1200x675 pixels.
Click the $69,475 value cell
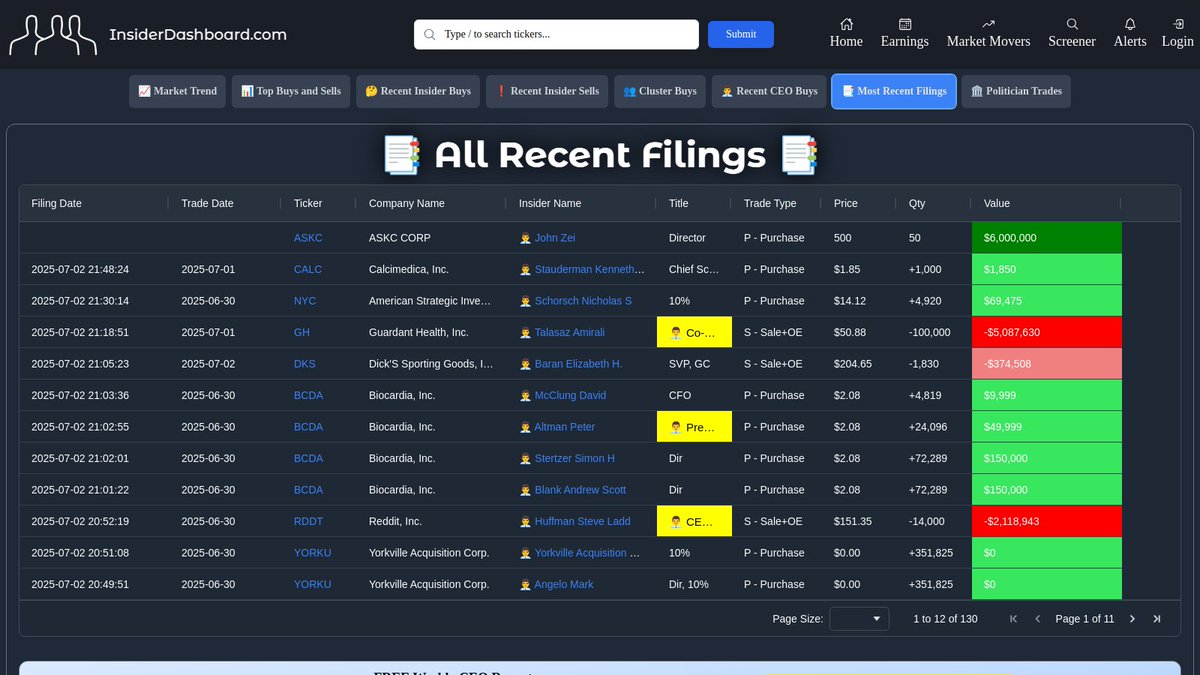pyautogui.click(x=1047, y=301)
